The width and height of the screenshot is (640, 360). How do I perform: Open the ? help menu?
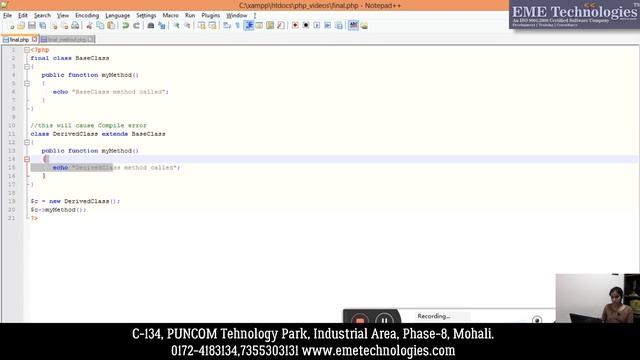(255, 16)
